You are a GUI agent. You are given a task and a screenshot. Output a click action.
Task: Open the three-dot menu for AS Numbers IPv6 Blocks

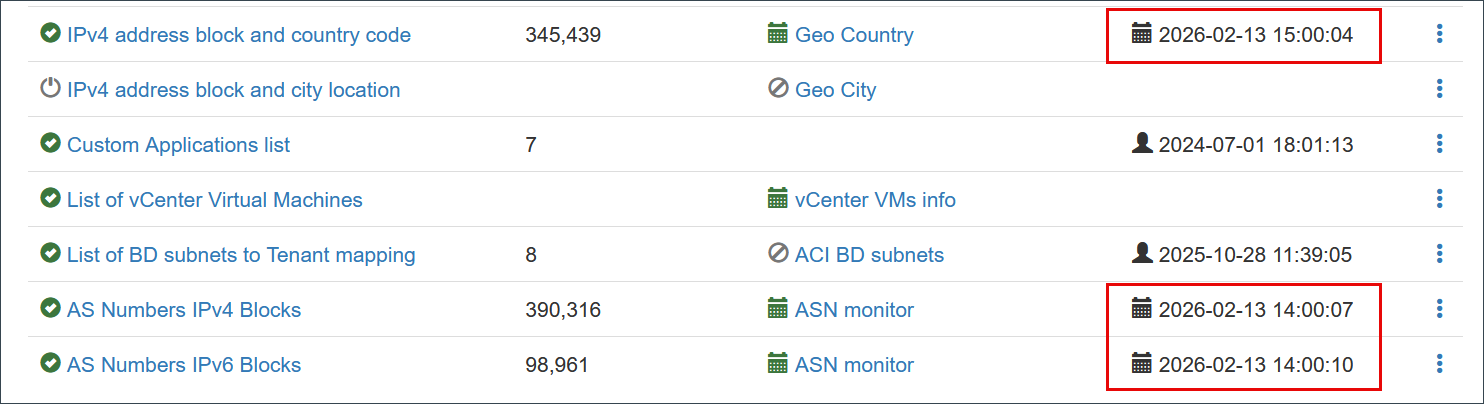coord(1439,364)
